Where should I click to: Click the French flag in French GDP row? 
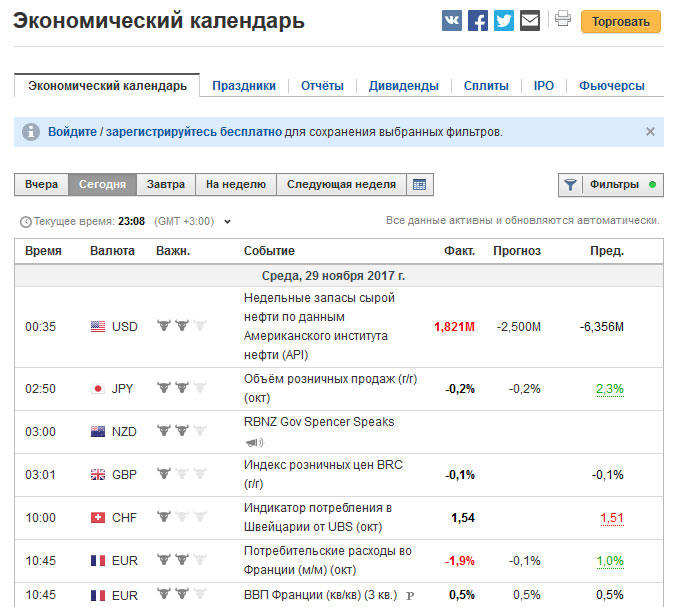click(x=98, y=595)
